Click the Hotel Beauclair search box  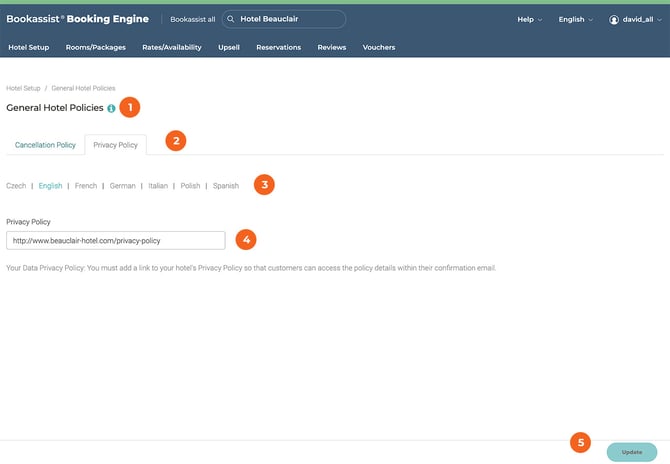tap(290, 19)
